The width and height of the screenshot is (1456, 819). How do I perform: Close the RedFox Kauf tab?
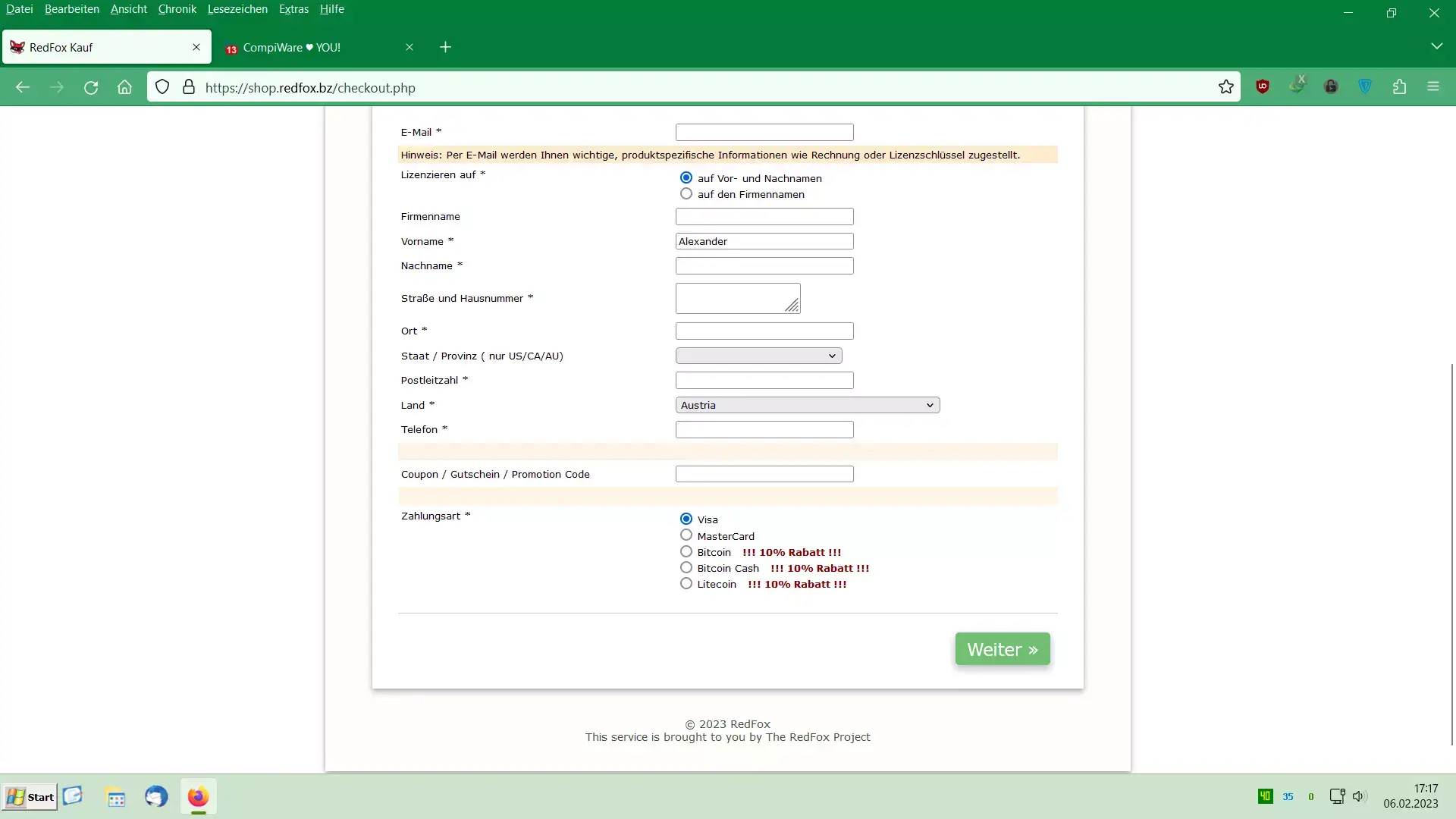[x=196, y=47]
